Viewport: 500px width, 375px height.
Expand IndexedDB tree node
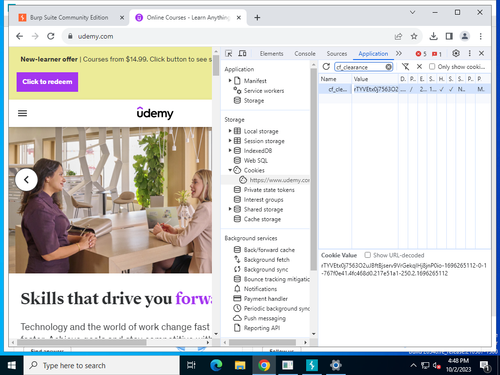pos(230,150)
